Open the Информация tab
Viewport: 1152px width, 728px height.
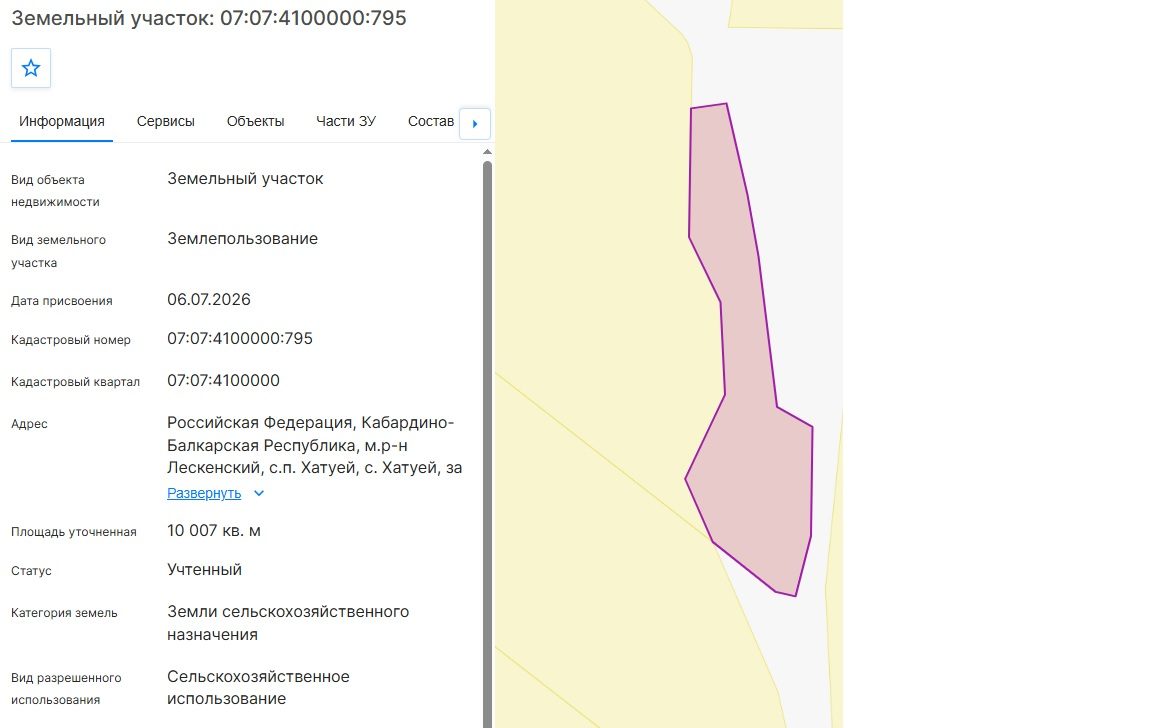coord(62,121)
